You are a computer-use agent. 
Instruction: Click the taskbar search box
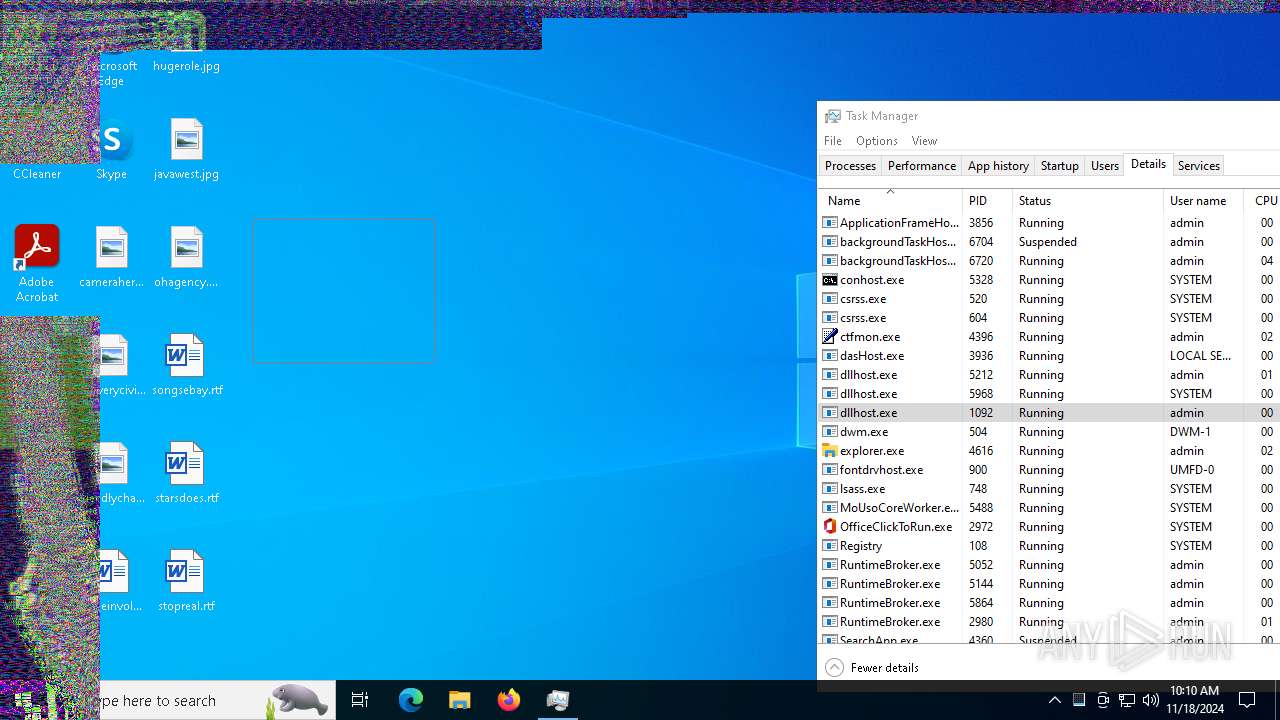pos(190,700)
